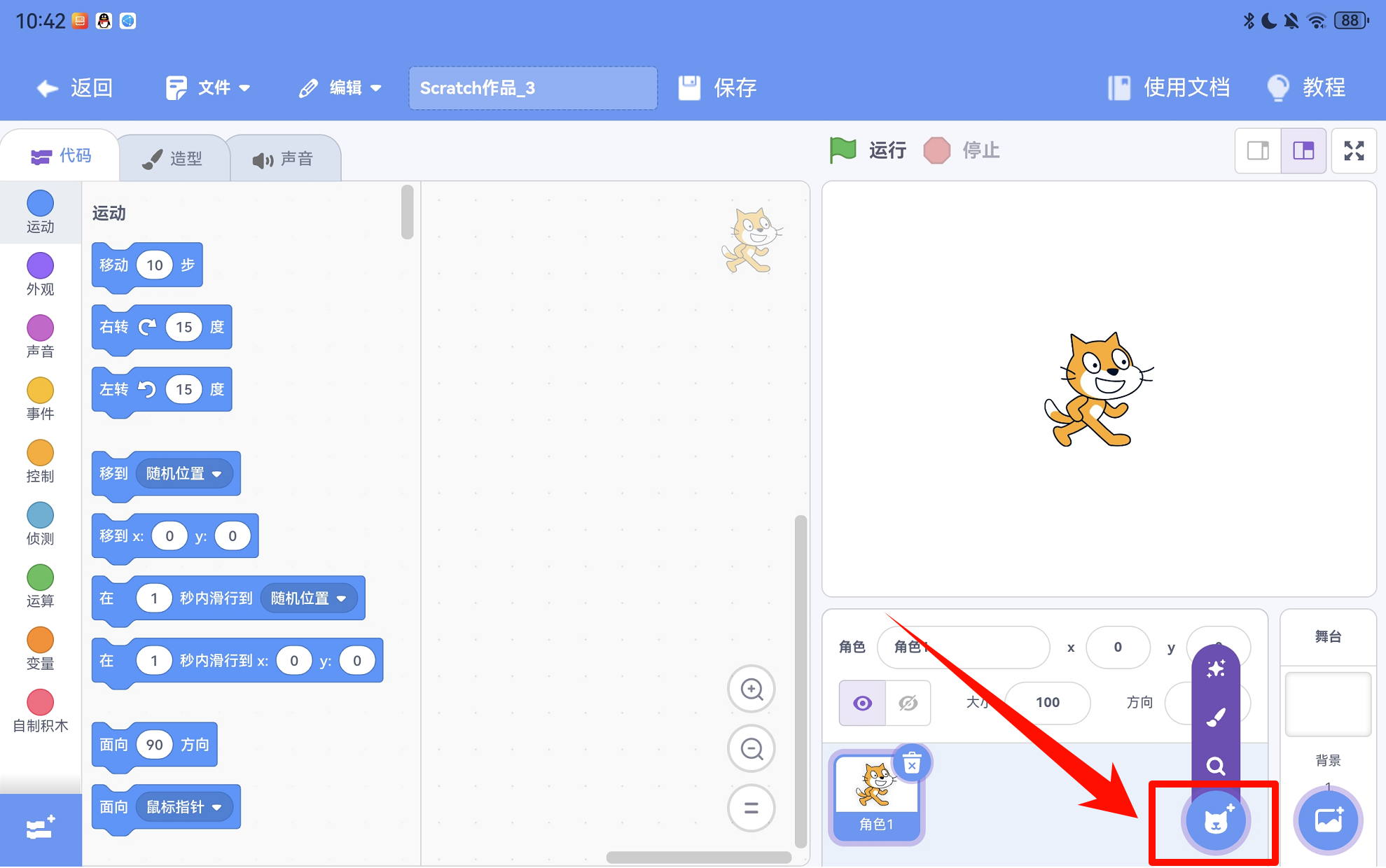Hide sprite with crossed-eye icon
1386x868 pixels.
coord(908,703)
